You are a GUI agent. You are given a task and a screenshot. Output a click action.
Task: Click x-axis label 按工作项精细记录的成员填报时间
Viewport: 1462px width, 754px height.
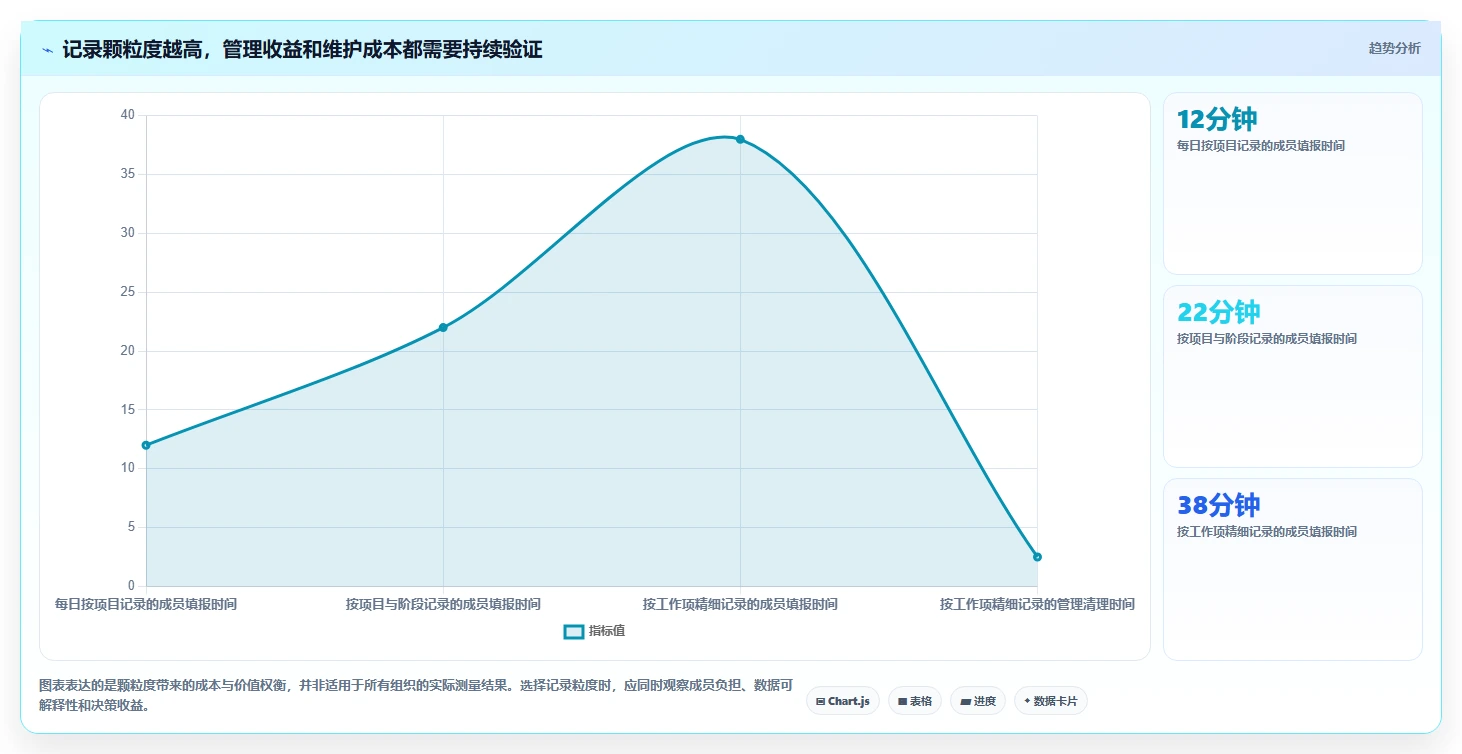[740, 604]
